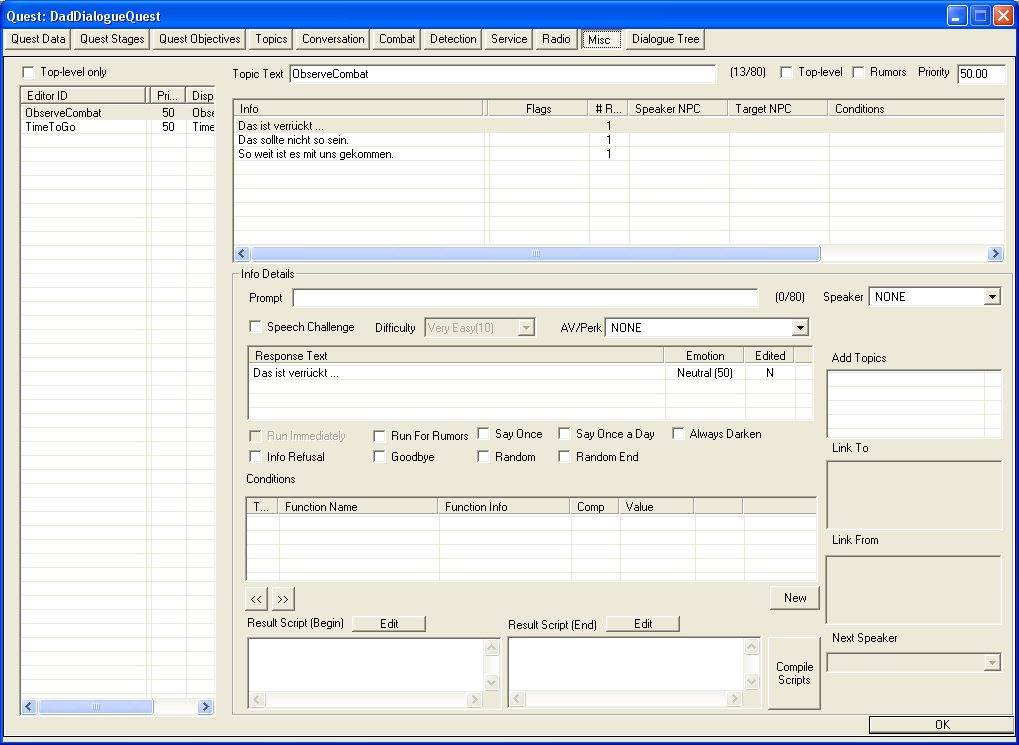Open the Dialogue Tree tab

click(665, 39)
